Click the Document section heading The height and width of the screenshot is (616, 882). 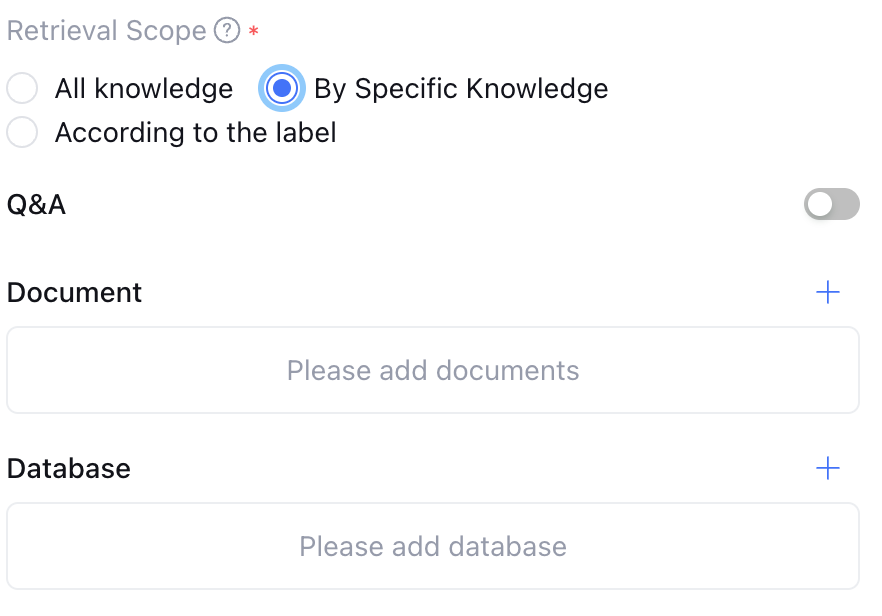(75, 293)
